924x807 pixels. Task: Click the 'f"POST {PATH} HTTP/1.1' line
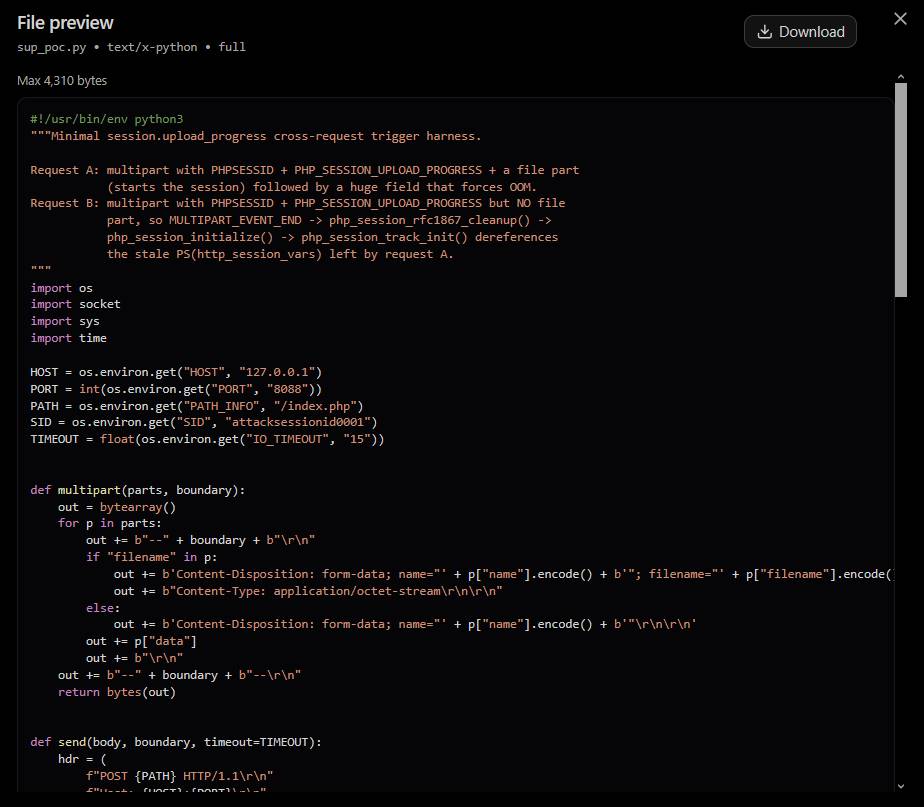(x=180, y=776)
